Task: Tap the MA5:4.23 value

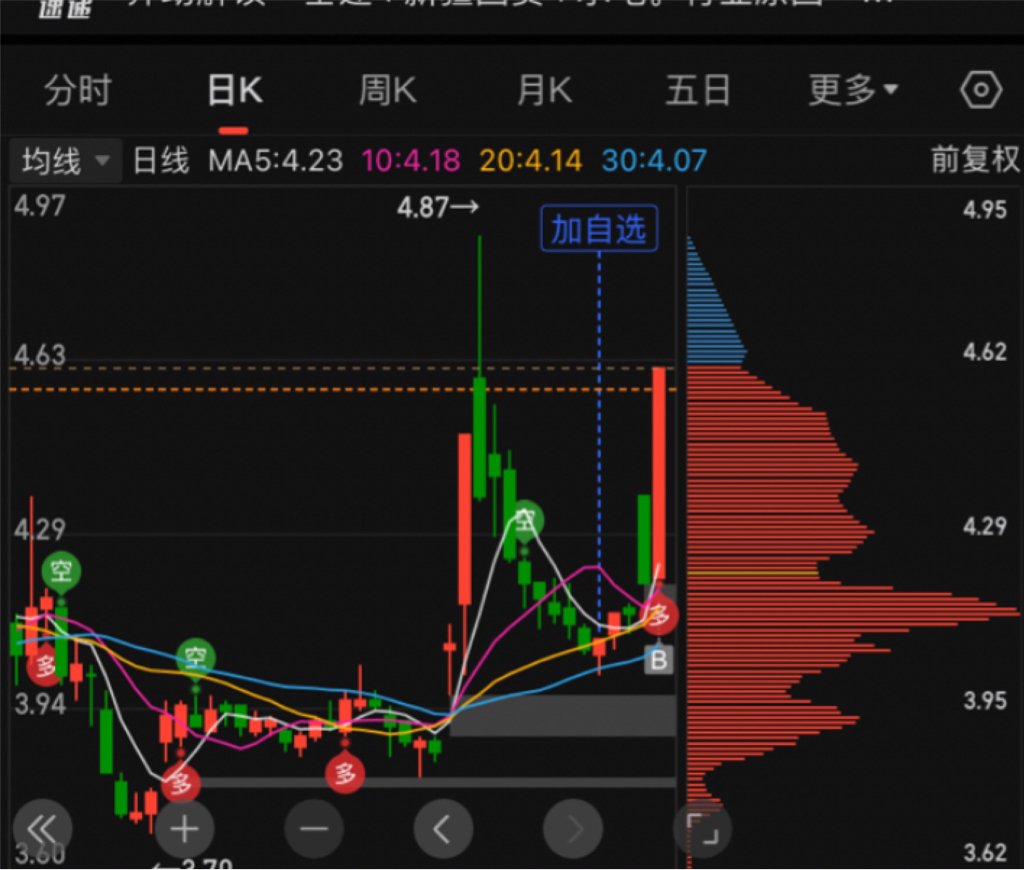Action: coord(275,161)
